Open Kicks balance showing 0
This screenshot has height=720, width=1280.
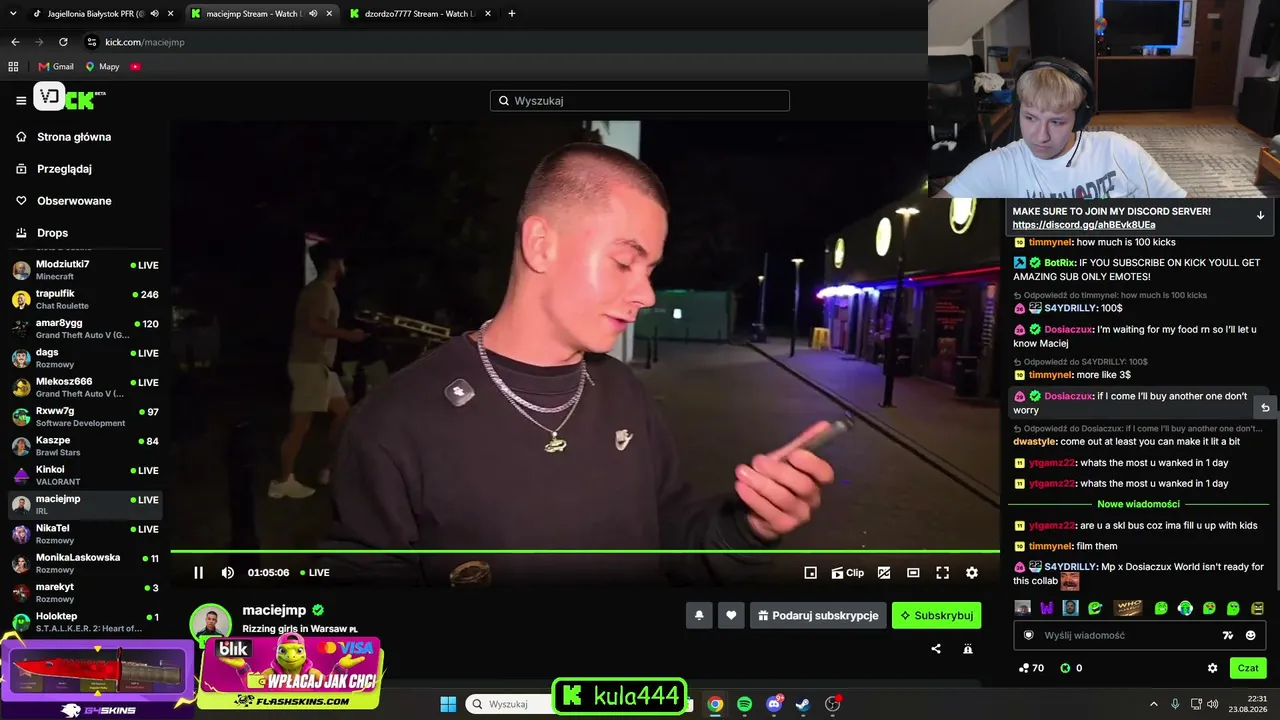point(1071,668)
